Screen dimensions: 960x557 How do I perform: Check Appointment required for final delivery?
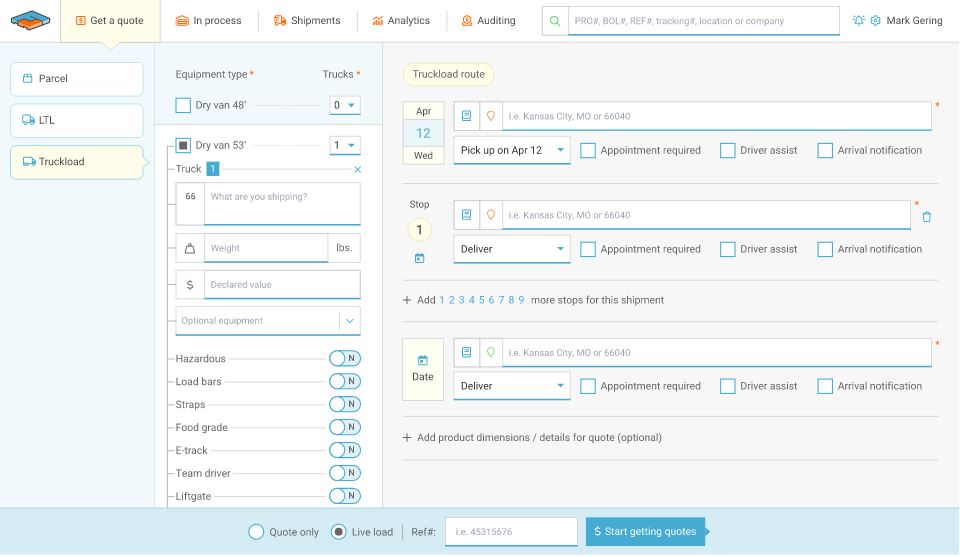coord(588,386)
